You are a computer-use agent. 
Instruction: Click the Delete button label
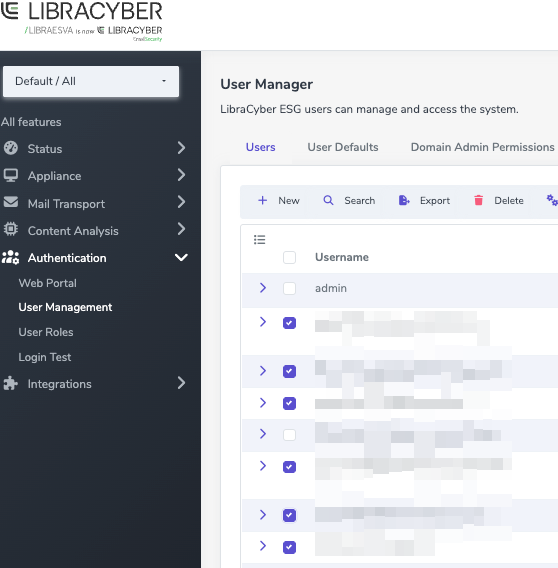pyautogui.click(x=509, y=201)
